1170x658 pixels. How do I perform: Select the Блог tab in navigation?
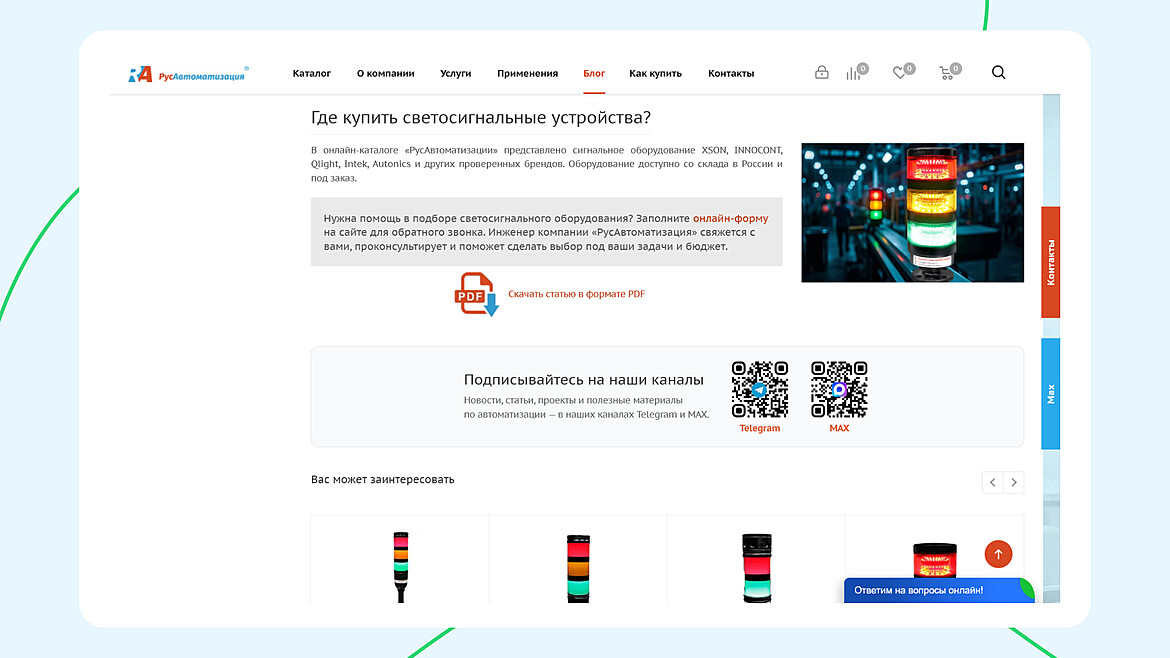pos(594,73)
